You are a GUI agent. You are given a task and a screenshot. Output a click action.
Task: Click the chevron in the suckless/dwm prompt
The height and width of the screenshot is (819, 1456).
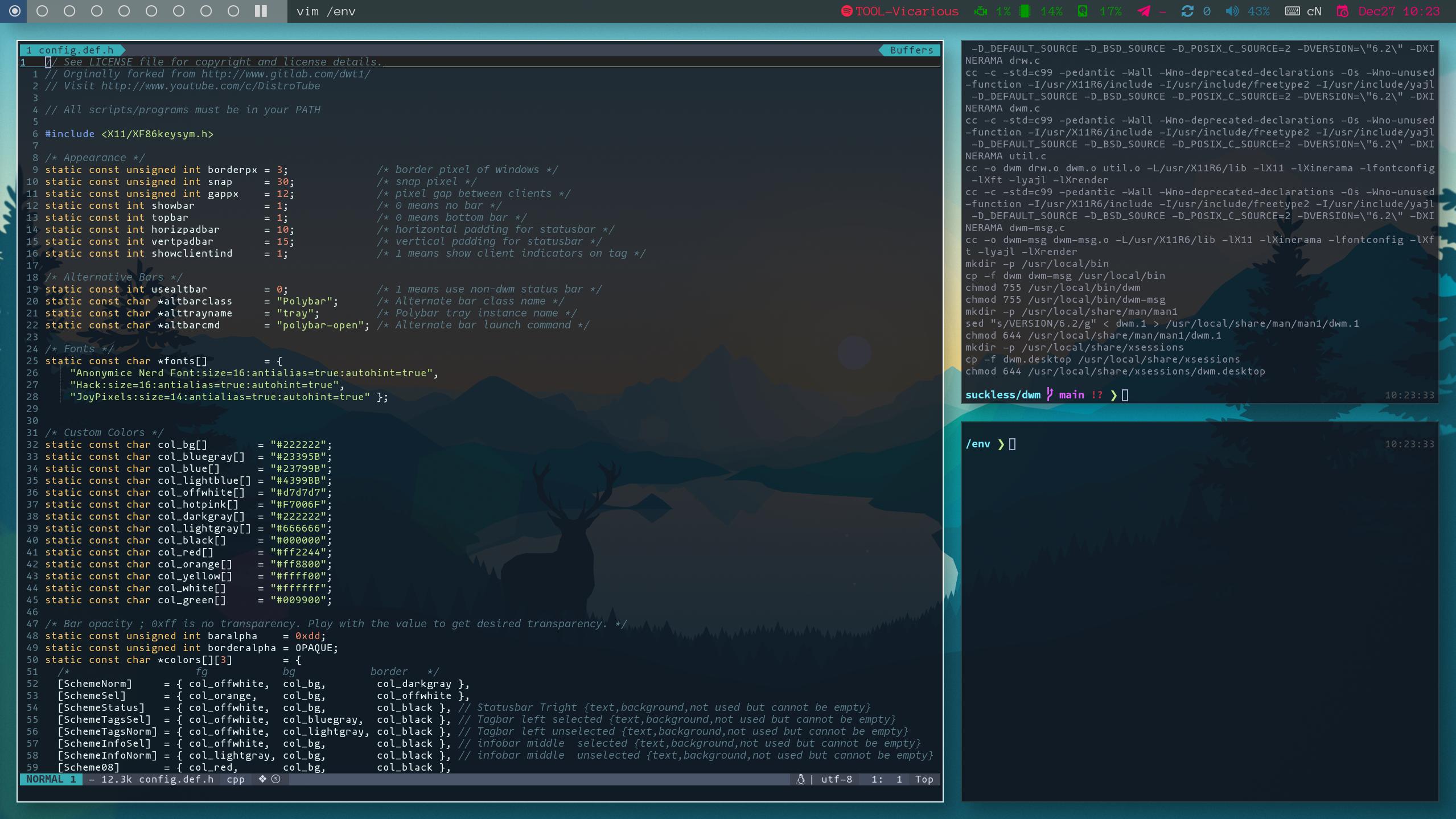click(x=1114, y=394)
